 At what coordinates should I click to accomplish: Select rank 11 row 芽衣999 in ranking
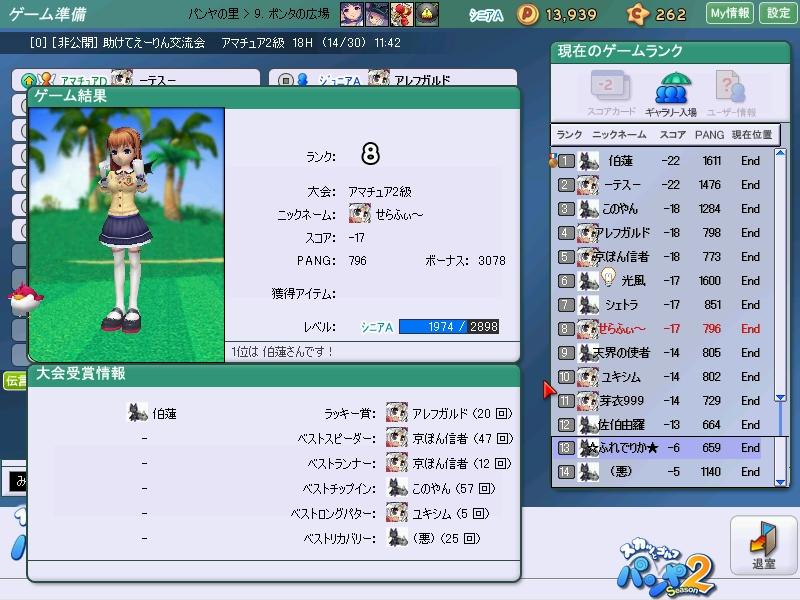(663, 401)
